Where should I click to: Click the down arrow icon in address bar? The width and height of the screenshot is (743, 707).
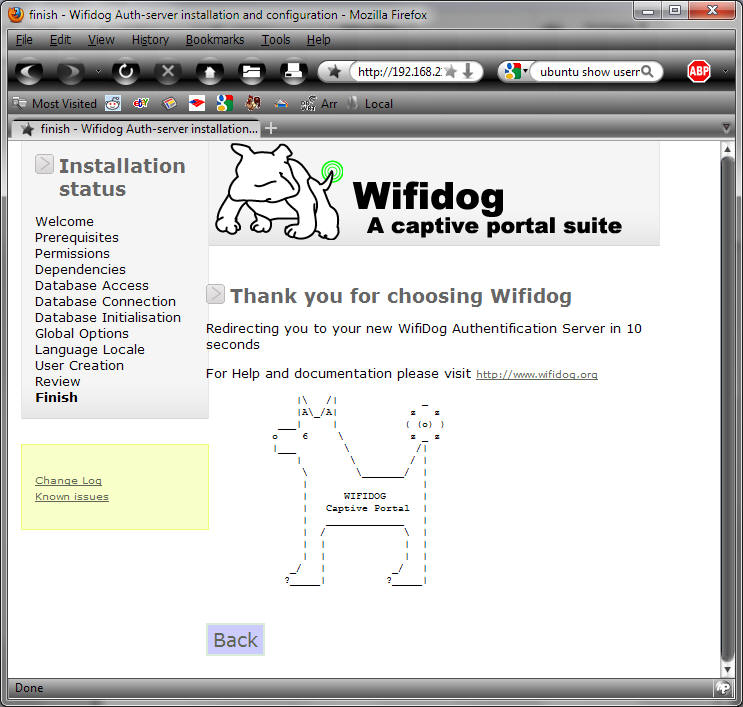tap(468, 72)
